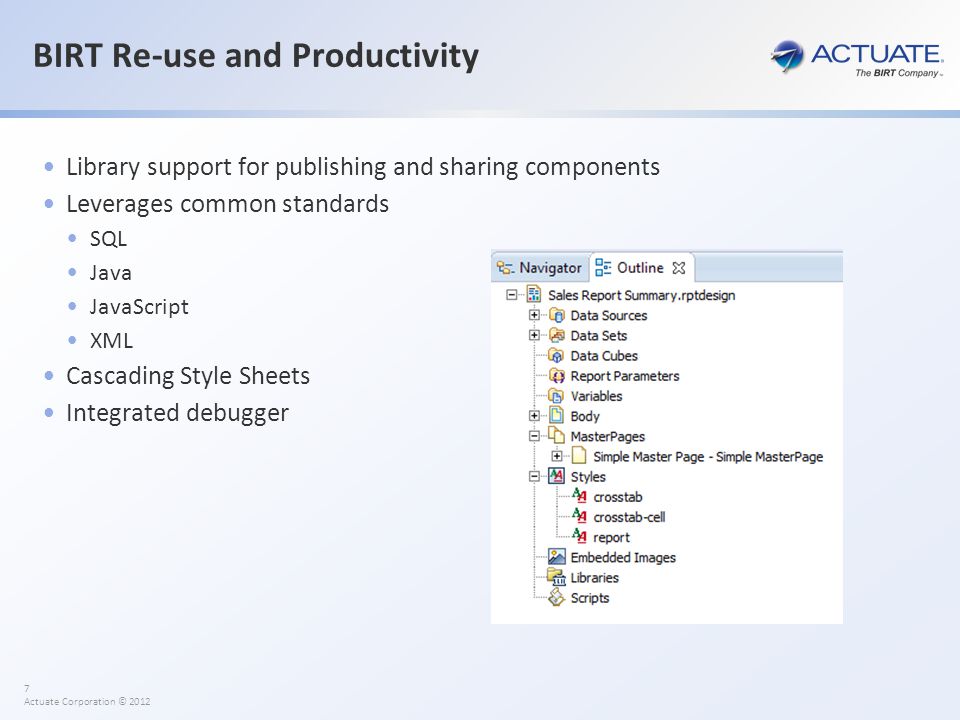Click the Data Cubes icon

click(557, 355)
